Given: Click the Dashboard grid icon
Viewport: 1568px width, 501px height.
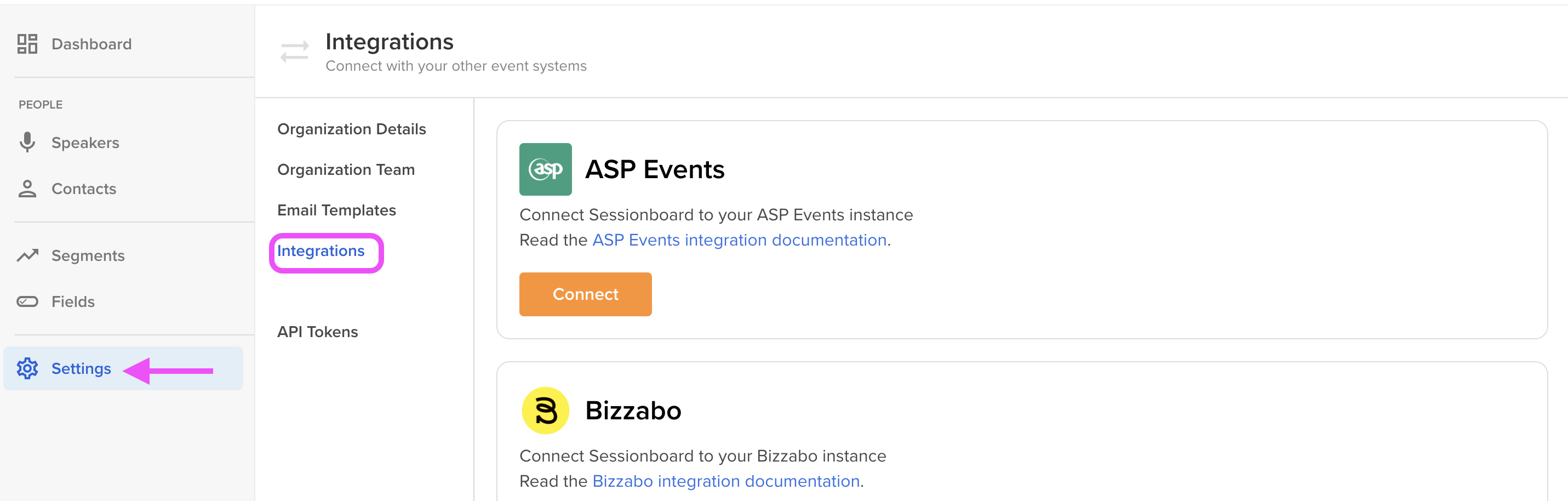Looking at the screenshot, I should [27, 44].
